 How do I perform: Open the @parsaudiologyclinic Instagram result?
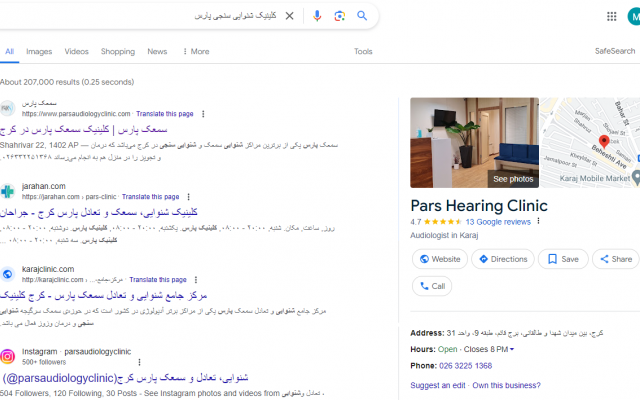124,378
